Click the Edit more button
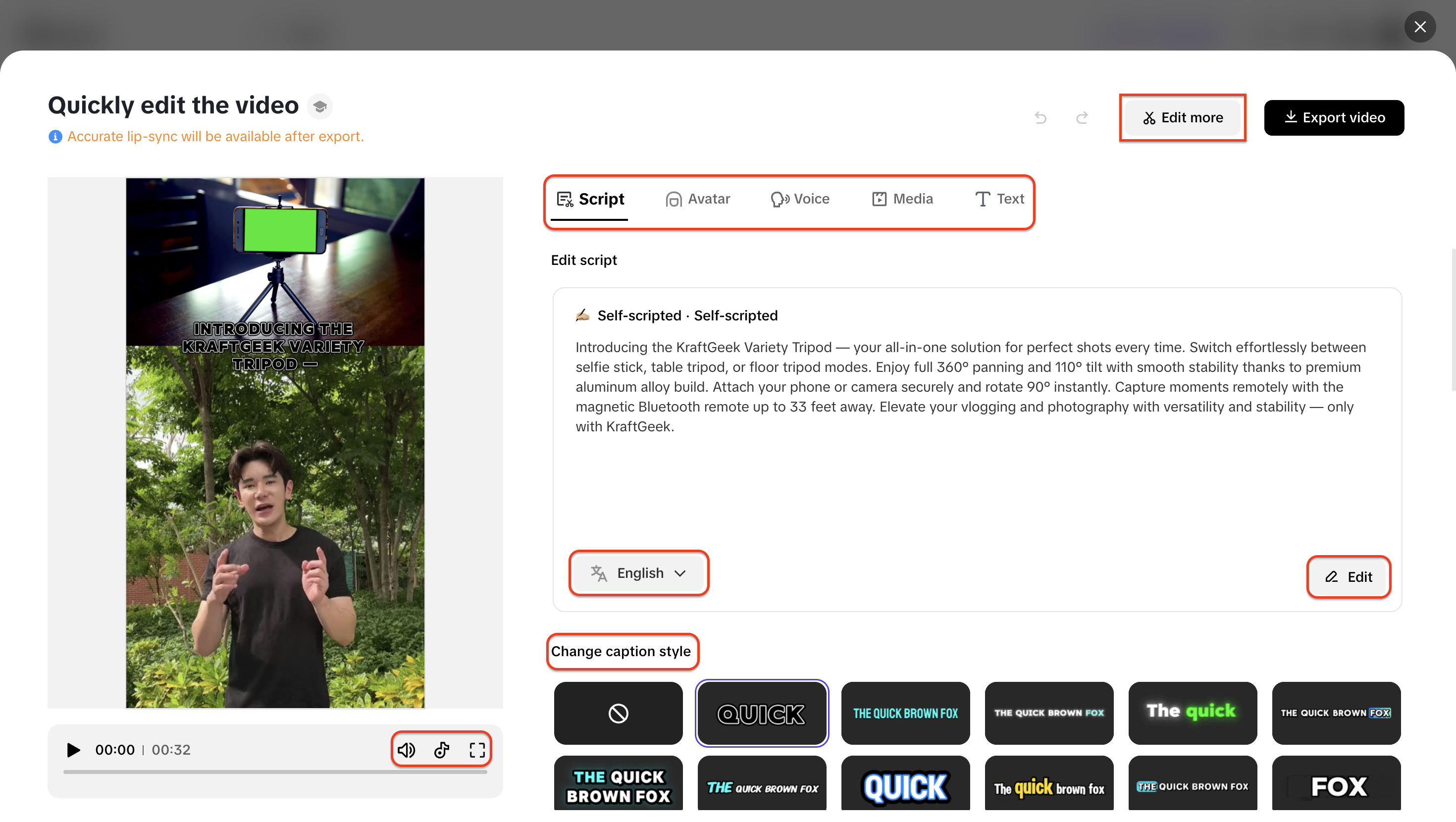 tap(1183, 117)
